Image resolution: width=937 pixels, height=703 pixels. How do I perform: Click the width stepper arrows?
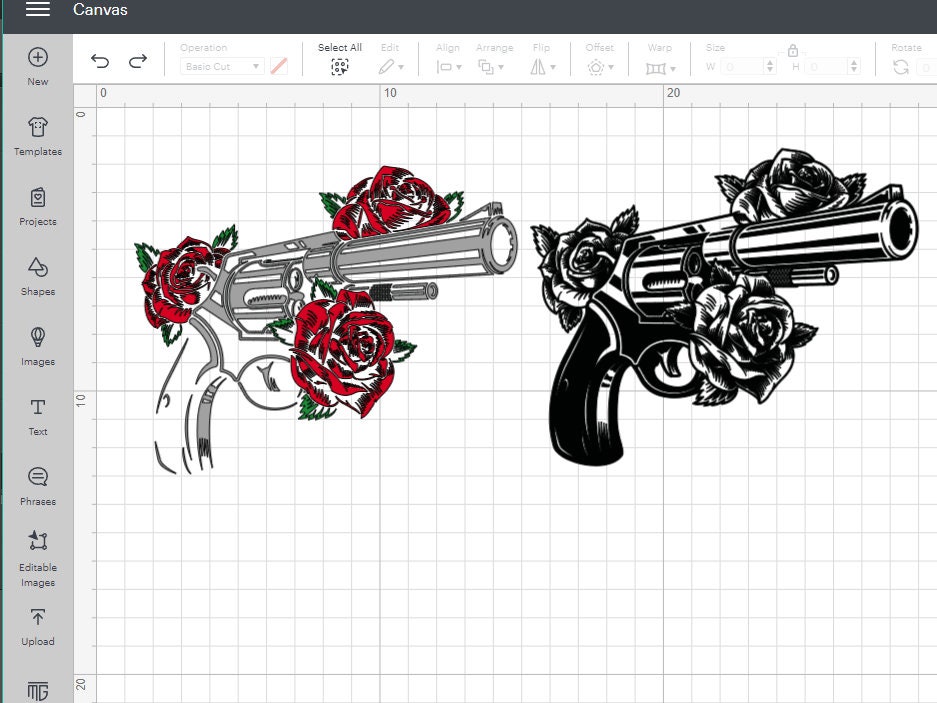[770, 66]
